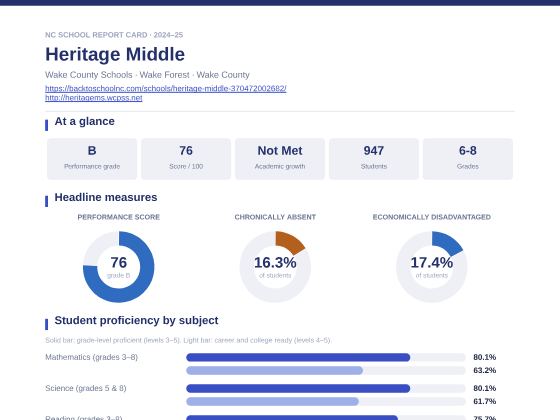Click the Student proficiency by subject heading
560x420 pixels.
[x=136, y=320]
